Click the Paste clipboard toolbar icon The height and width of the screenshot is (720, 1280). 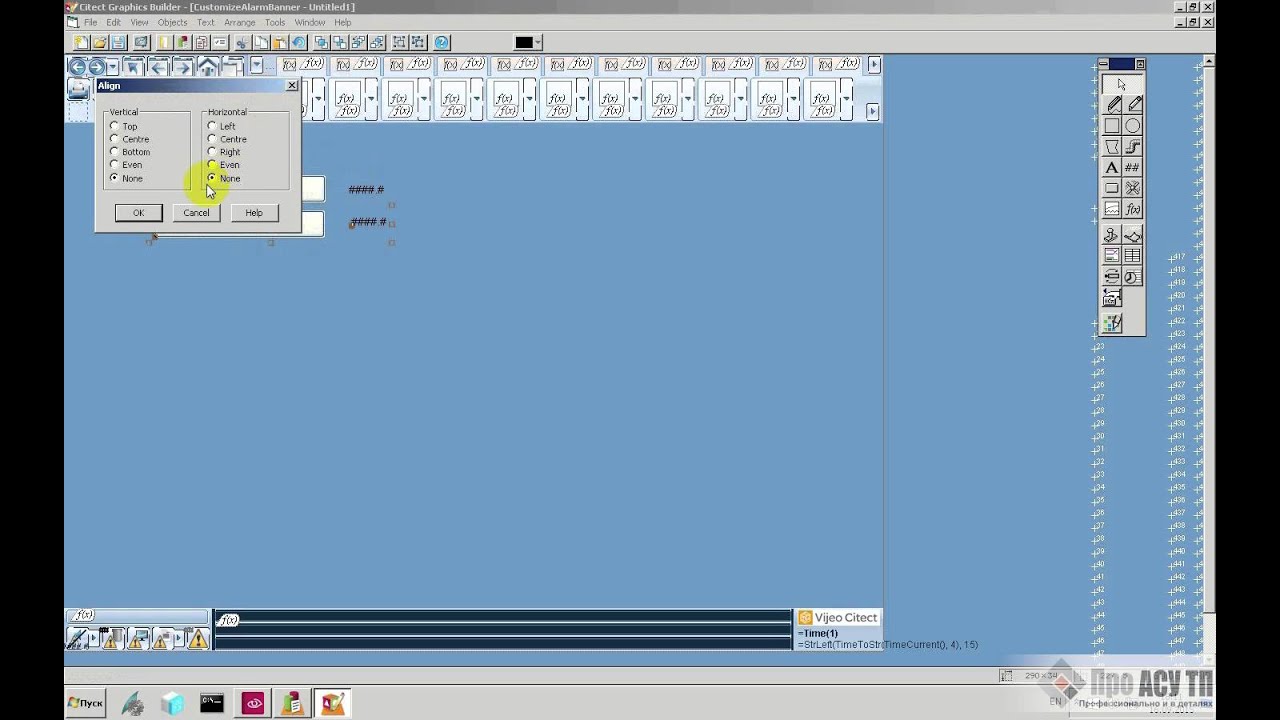click(279, 42)
